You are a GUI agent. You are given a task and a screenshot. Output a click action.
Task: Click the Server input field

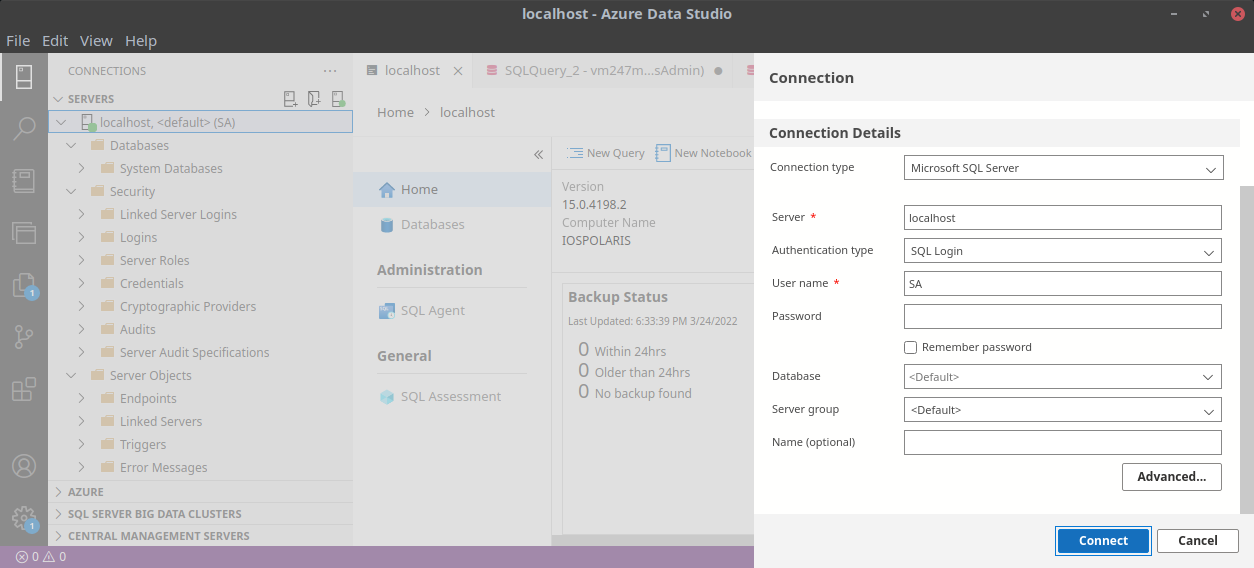(x=1063, y=218)
